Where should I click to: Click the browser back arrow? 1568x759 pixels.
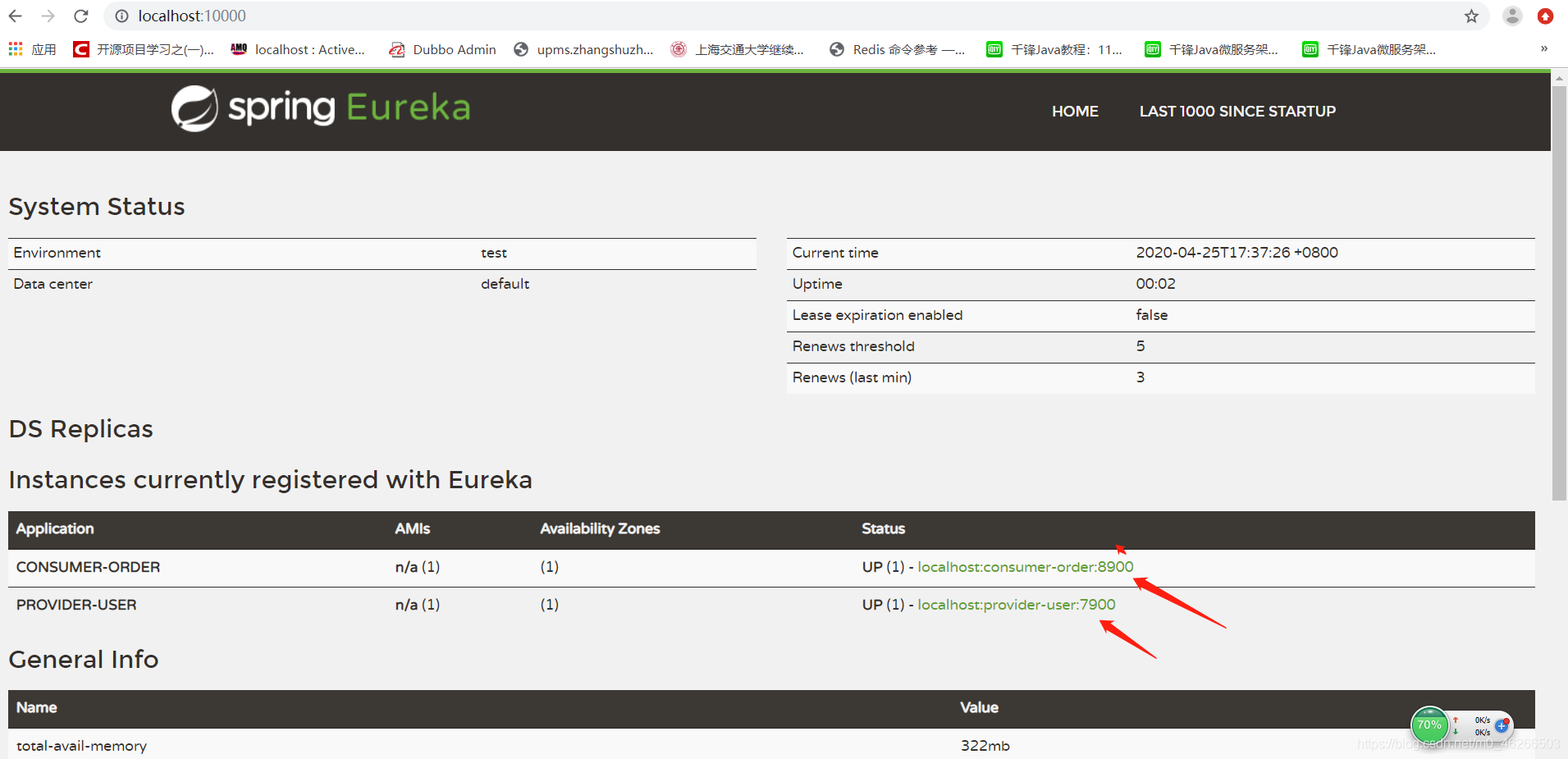[x=16, y=16]
